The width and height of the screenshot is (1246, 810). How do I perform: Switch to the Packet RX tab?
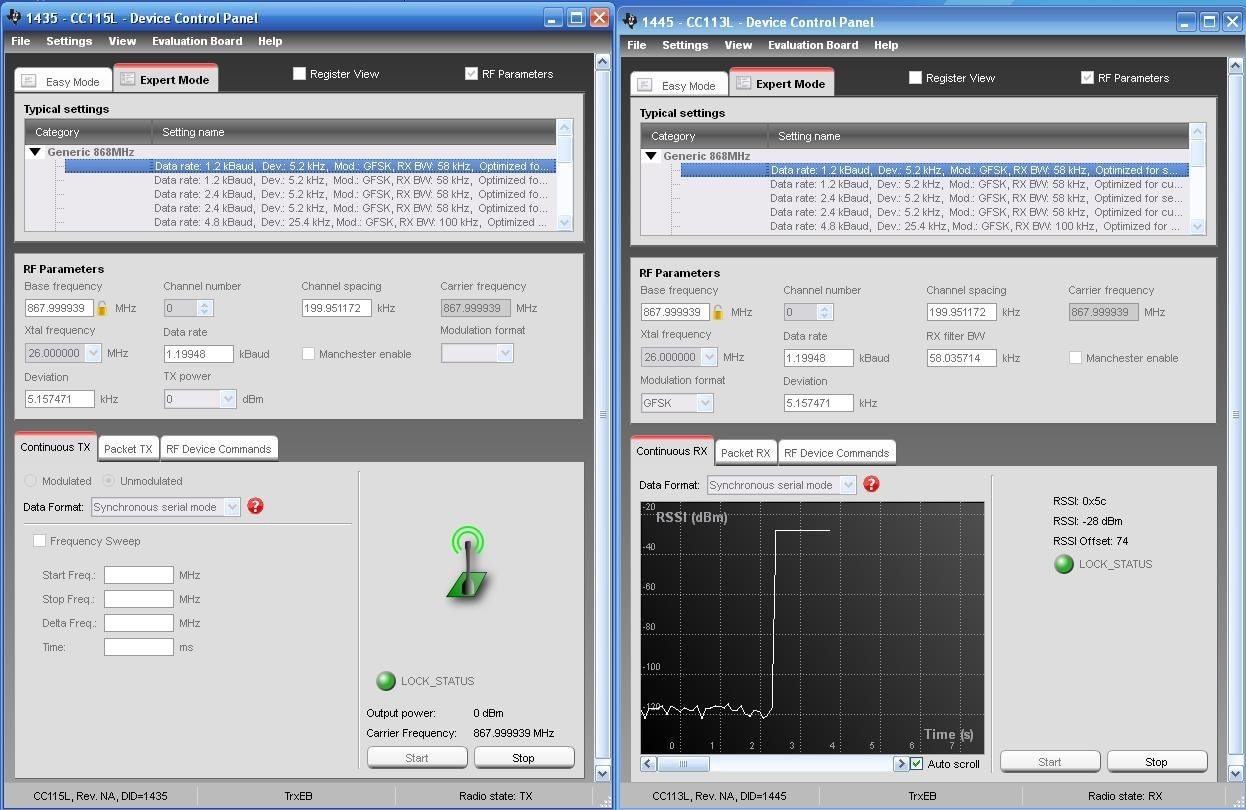745,453
